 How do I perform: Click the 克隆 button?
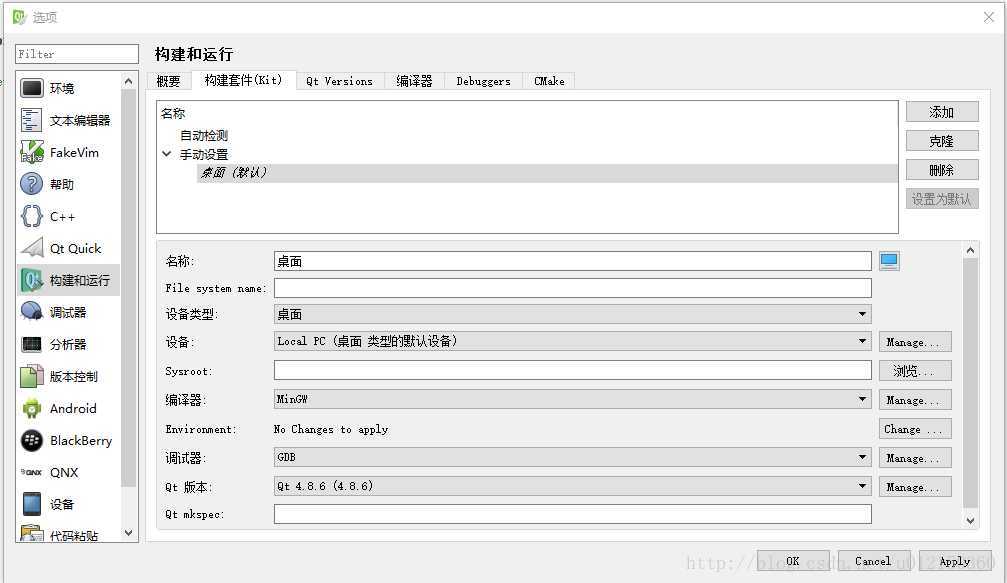tap(942, 141)
